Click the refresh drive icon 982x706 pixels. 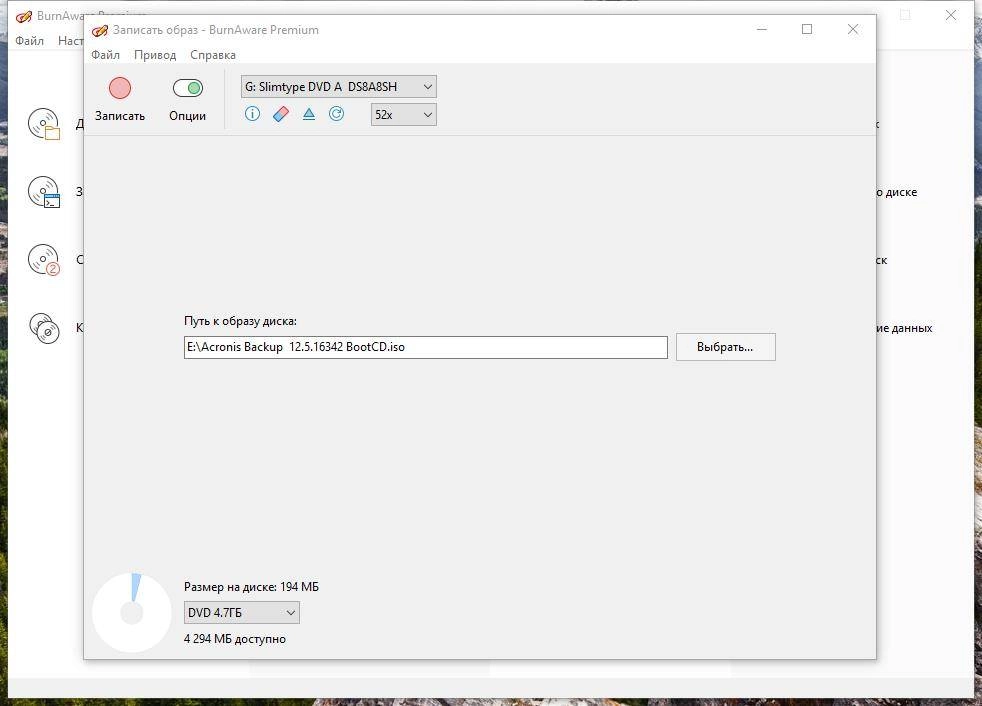pyautogui.click(x=336, y=113)
